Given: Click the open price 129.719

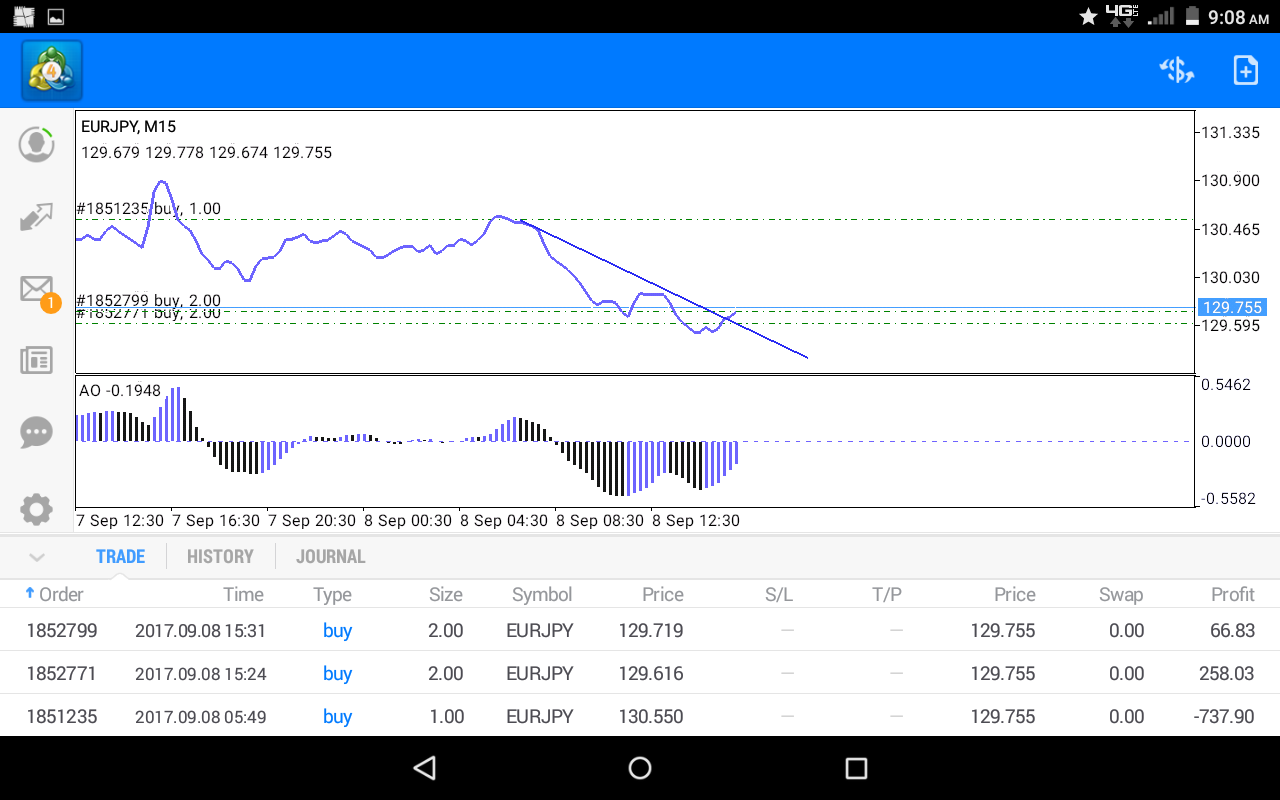Looking at the screenshot, I should click(x=651, y=631).
